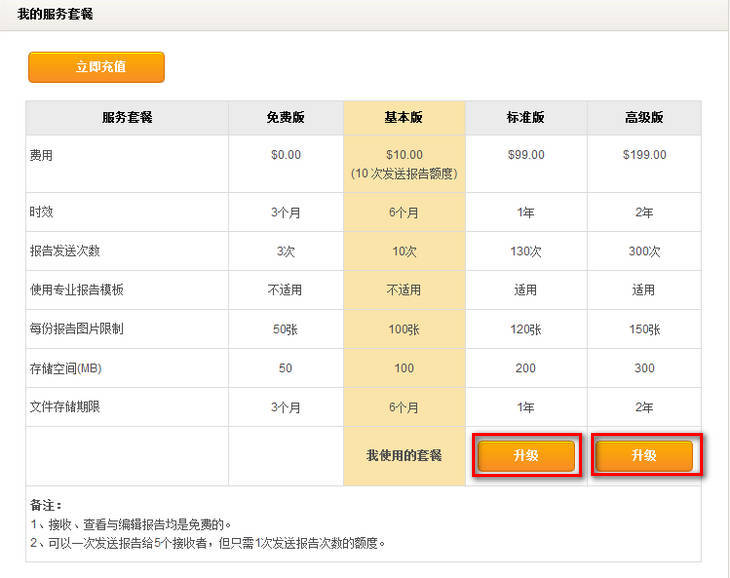The height and width of the screenshot is (578, 730).
Task: Click the 每份报告图片限制 row label
Action: [76, 329]
